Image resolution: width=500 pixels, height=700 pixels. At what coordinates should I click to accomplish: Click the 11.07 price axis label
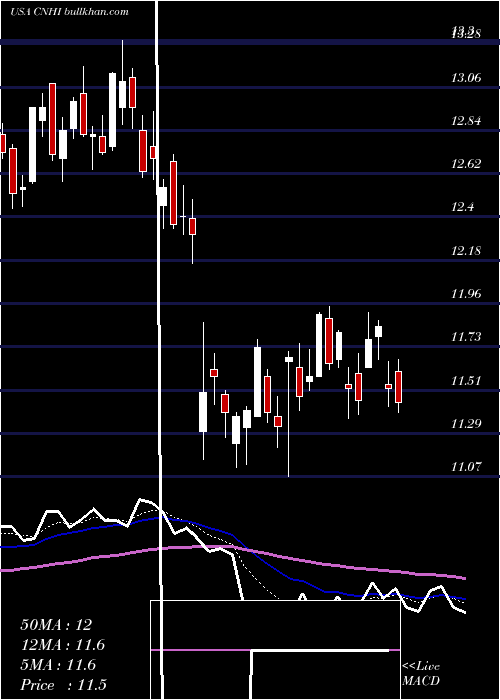(x=466, y=467)
